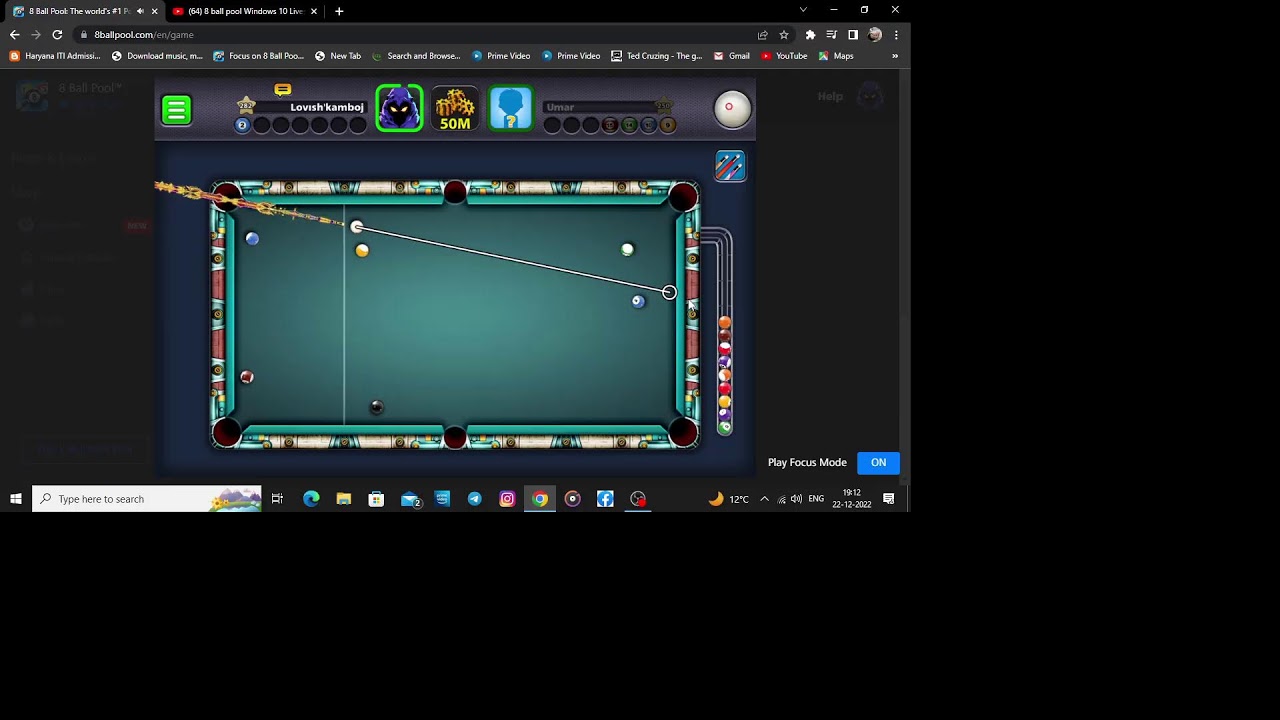This screenshot has height=720, width=1280.
Task: Open the Windows Start menu
Action: click(15, 499)
